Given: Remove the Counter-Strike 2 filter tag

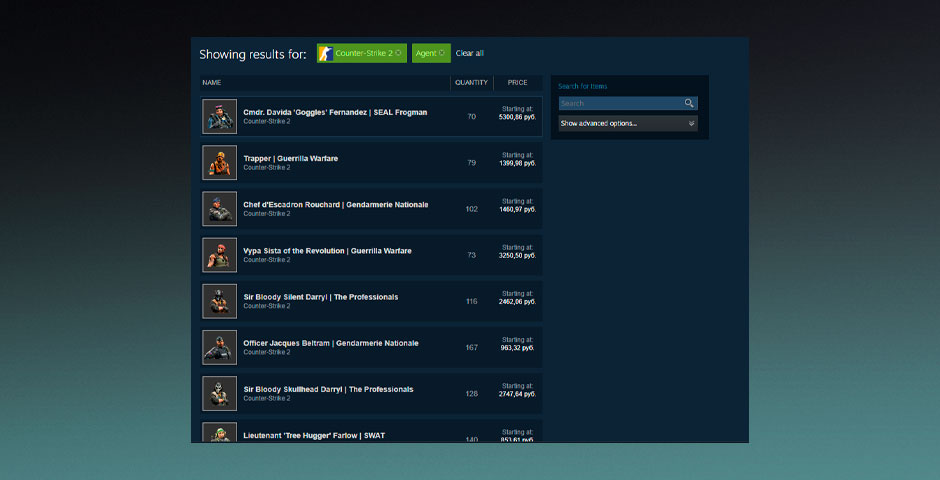Looking at the screenshot, I should coord(399,53).
